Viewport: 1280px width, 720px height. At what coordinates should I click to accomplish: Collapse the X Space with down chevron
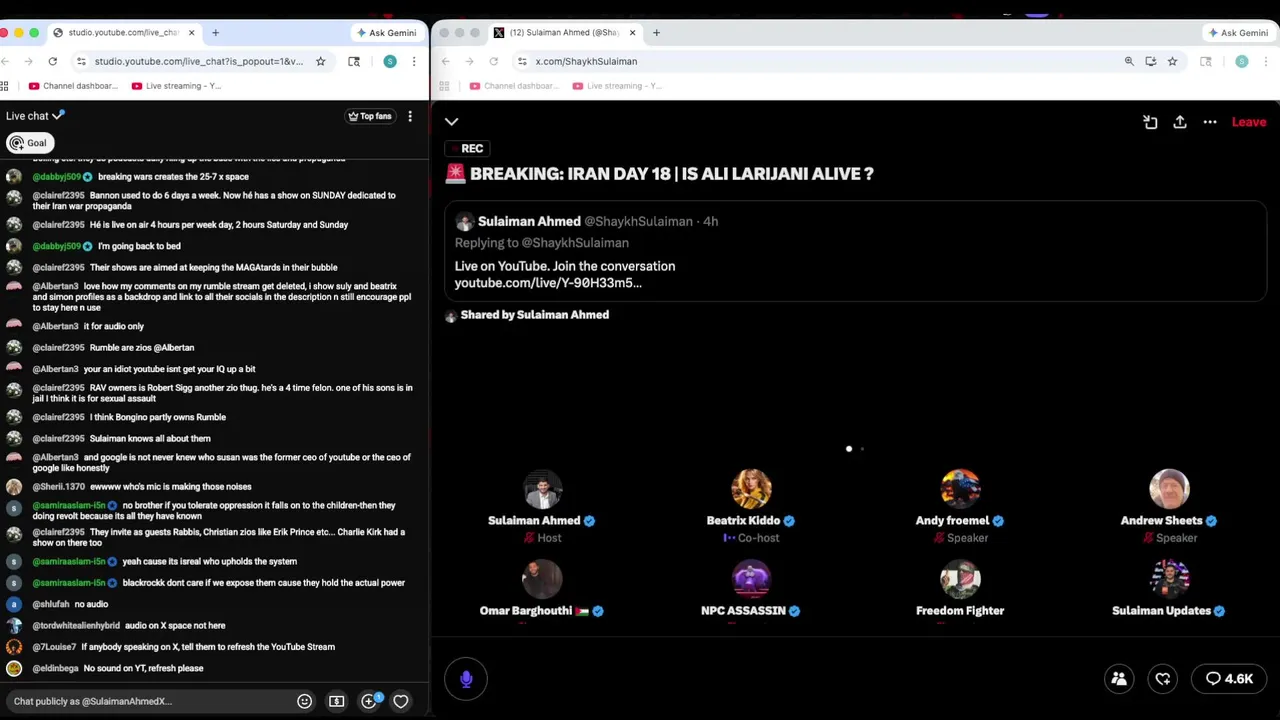click(x=451, y=122)
